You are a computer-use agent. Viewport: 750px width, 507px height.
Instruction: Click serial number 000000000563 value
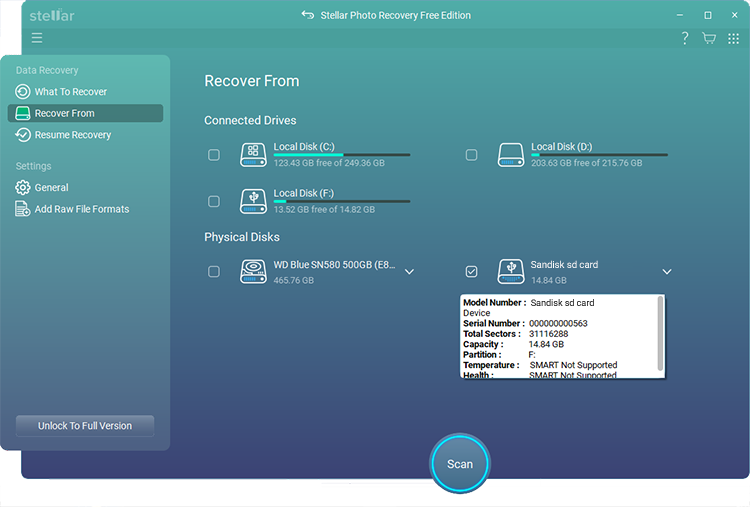click(x=558, y=323)
